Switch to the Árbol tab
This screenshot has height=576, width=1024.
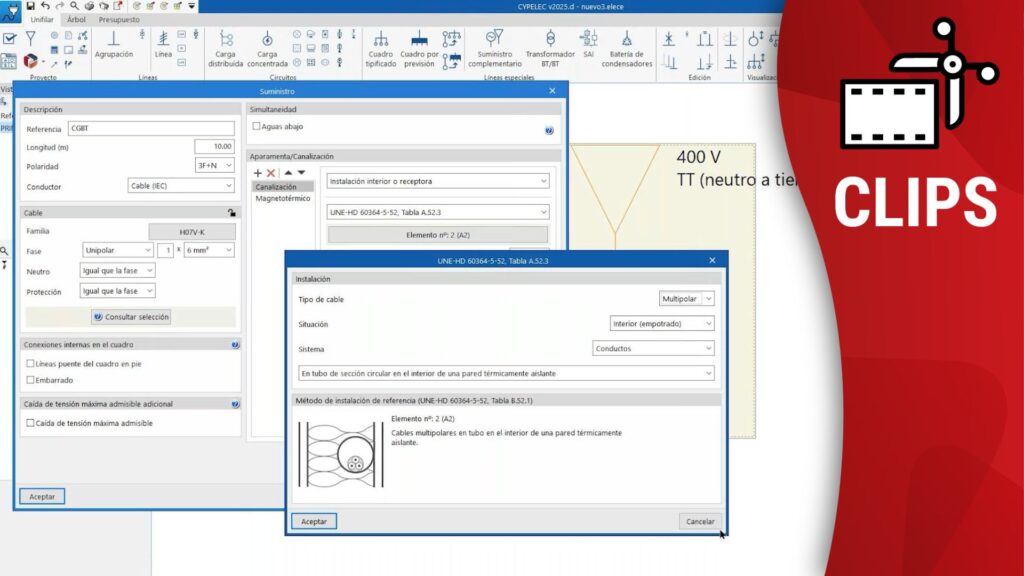76,19
